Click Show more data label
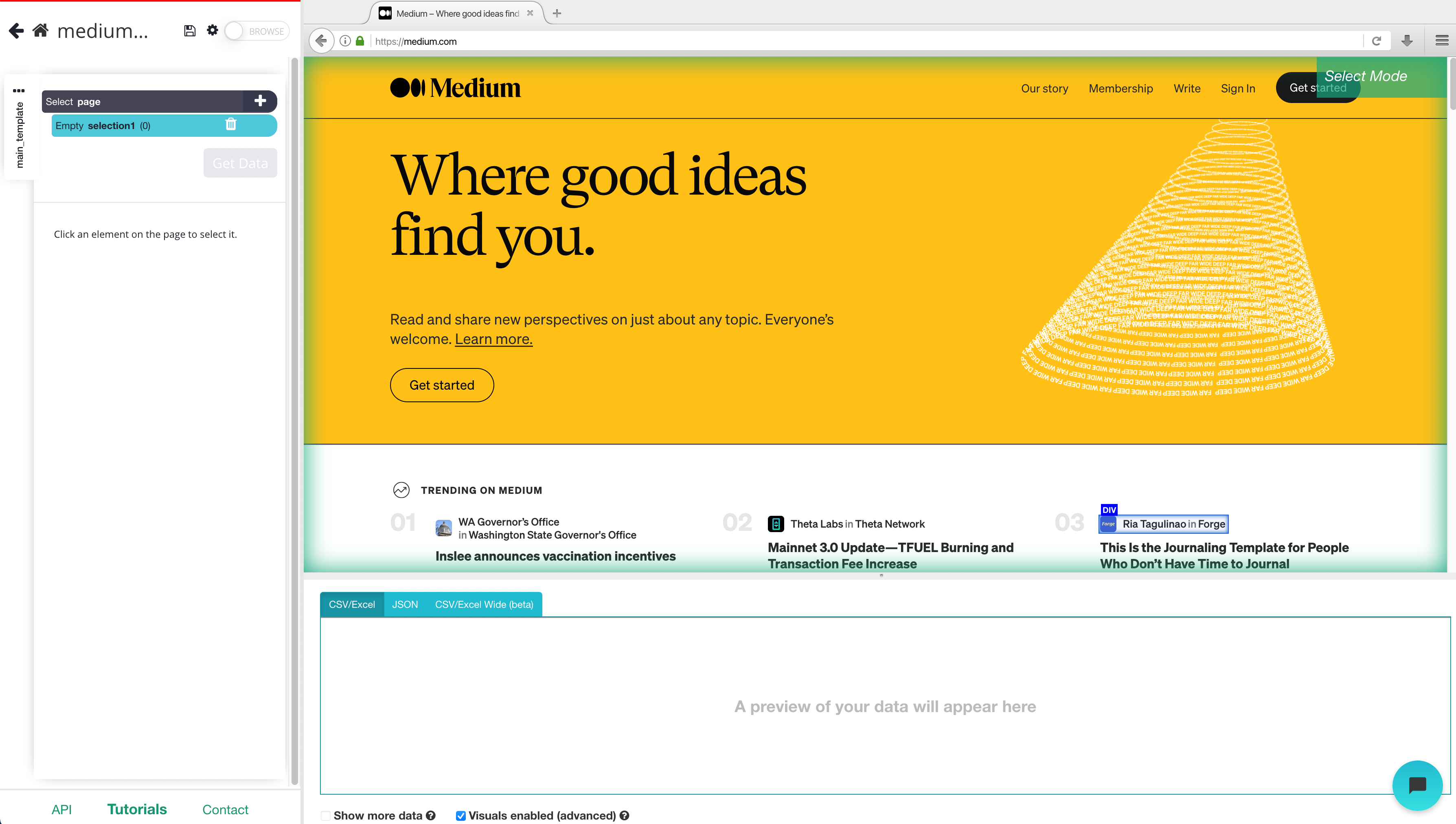1456x824 pixels. tap(378, 815)
